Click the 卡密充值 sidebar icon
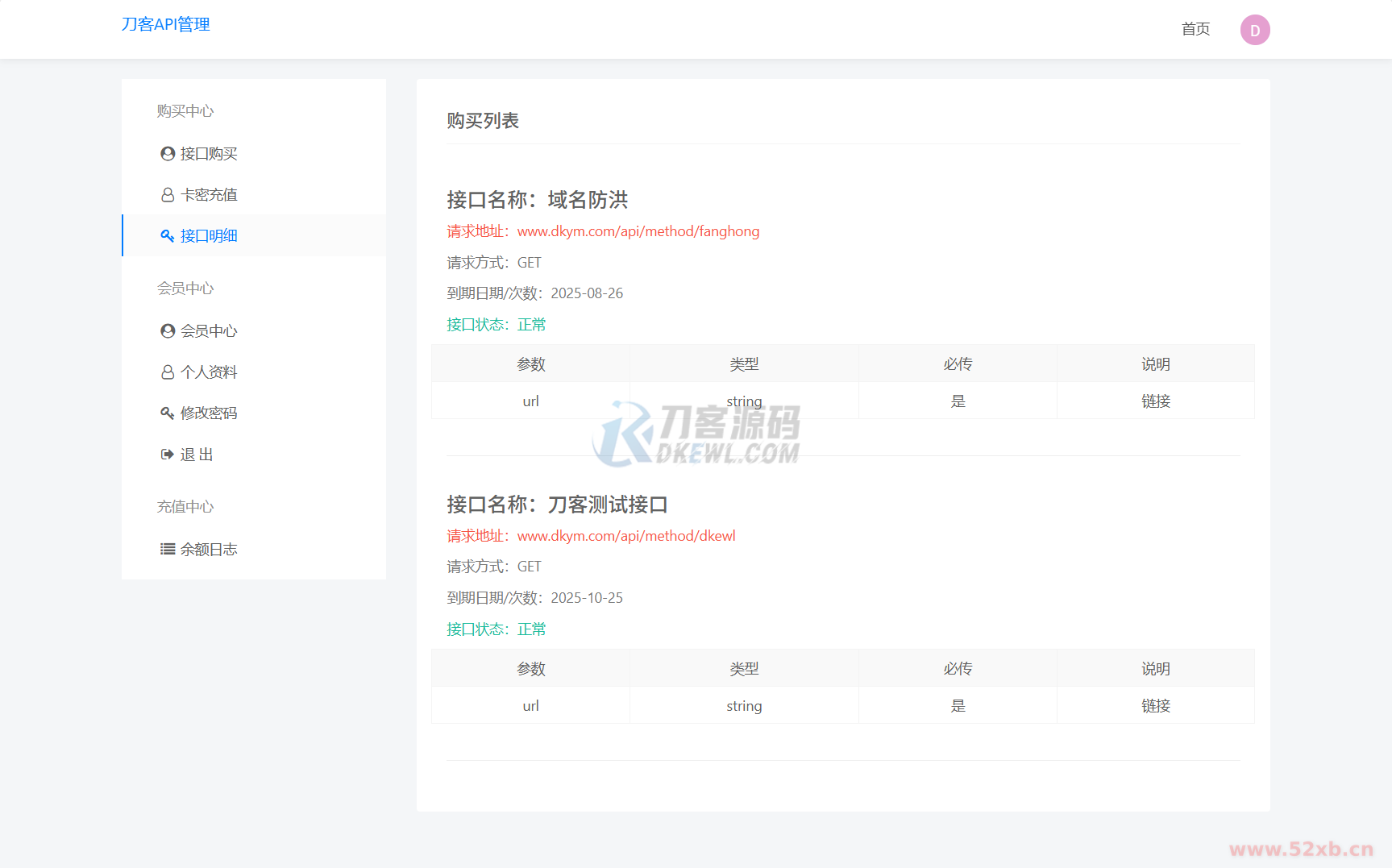1392x868 pixels. [168, 195]
